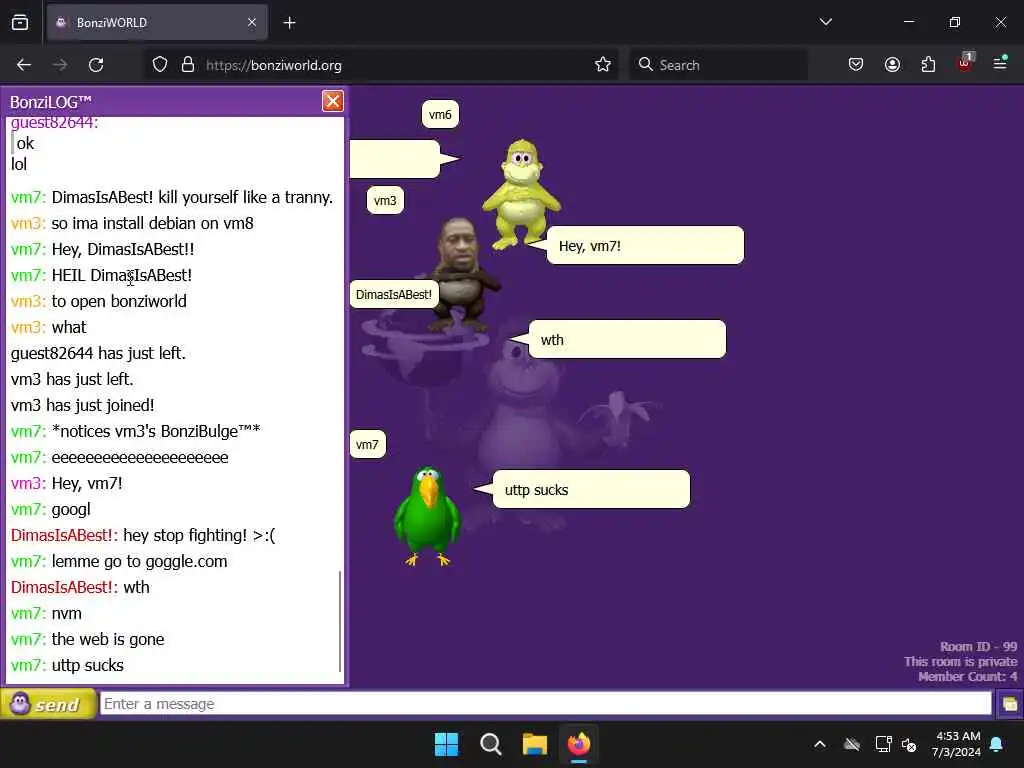Click the Firefox taskbar icon

[579, 744]
